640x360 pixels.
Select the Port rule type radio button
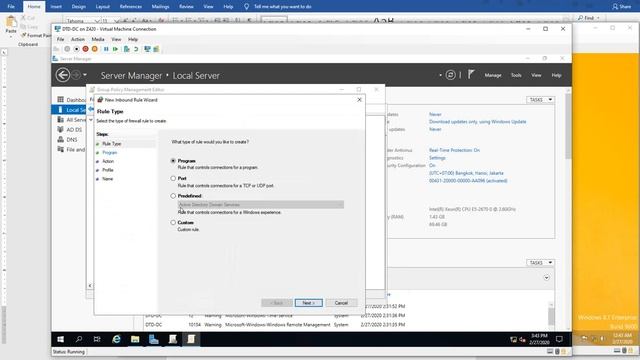(x=173, y=178)
